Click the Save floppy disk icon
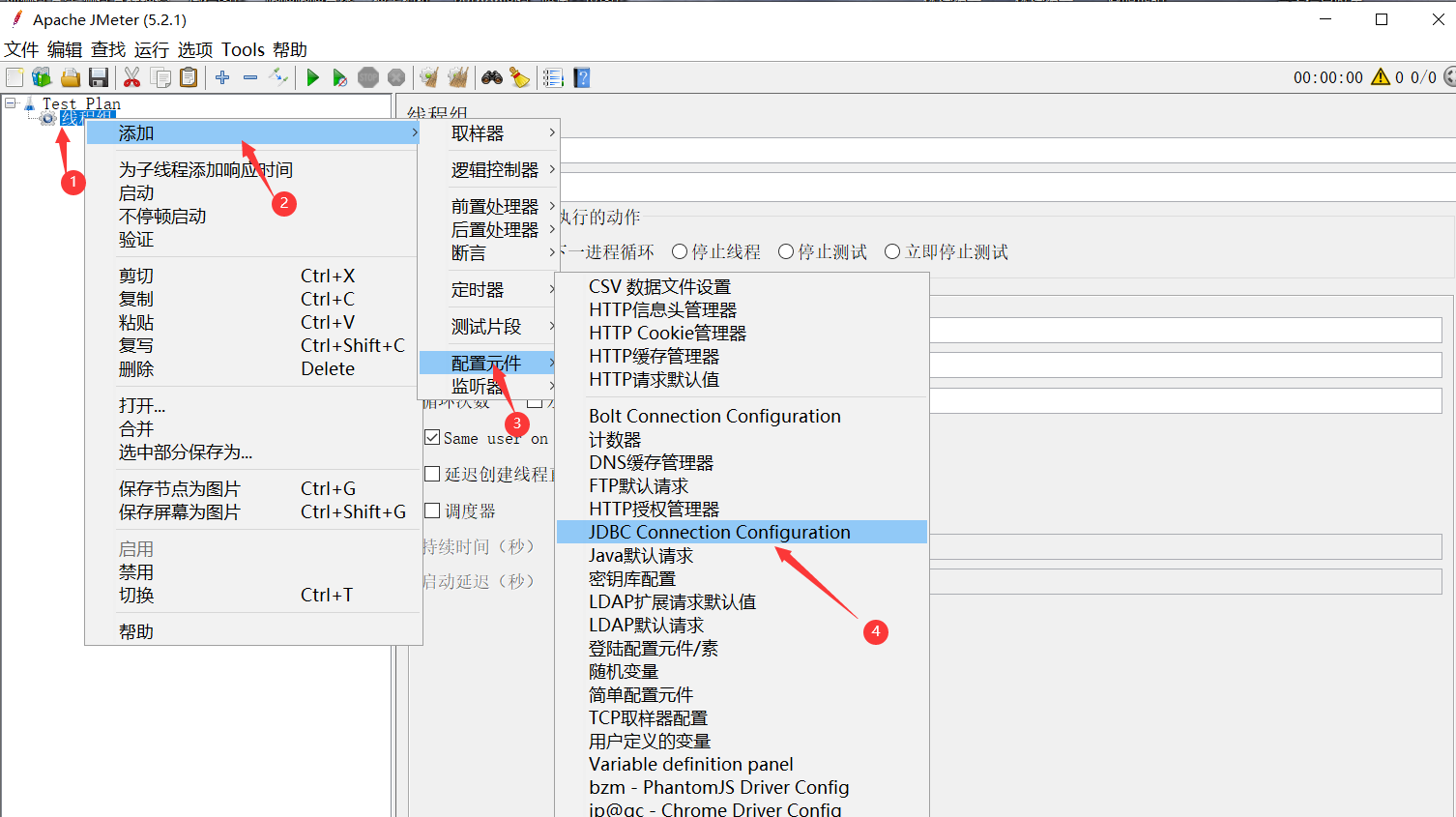The image size is (1456, 817). [99, 77]
